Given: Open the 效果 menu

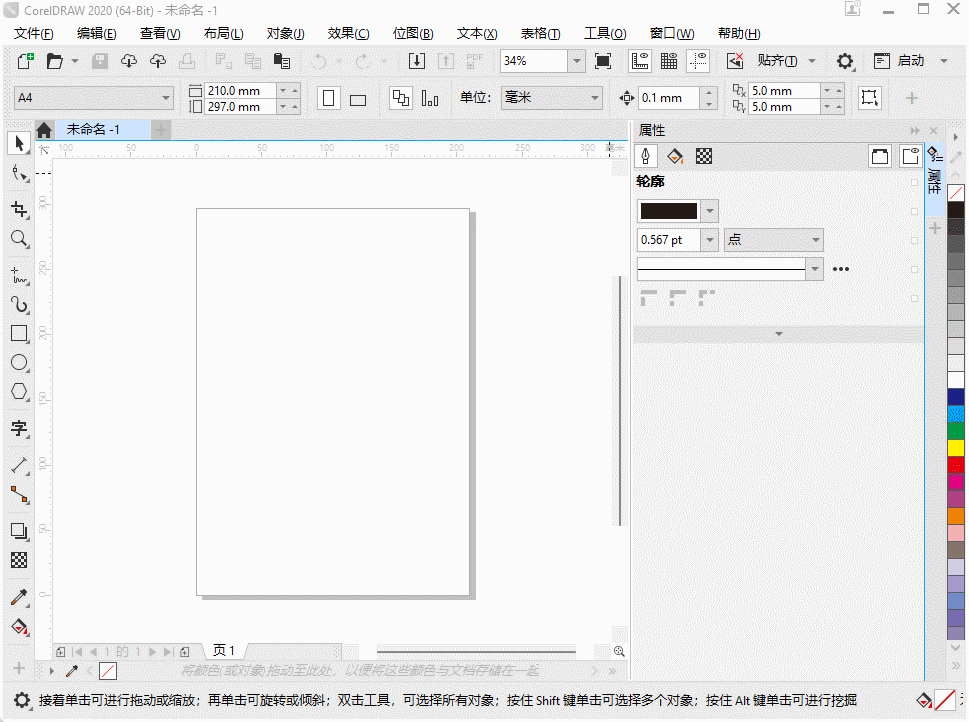Looking at the screenshot, I should [348, 34].
